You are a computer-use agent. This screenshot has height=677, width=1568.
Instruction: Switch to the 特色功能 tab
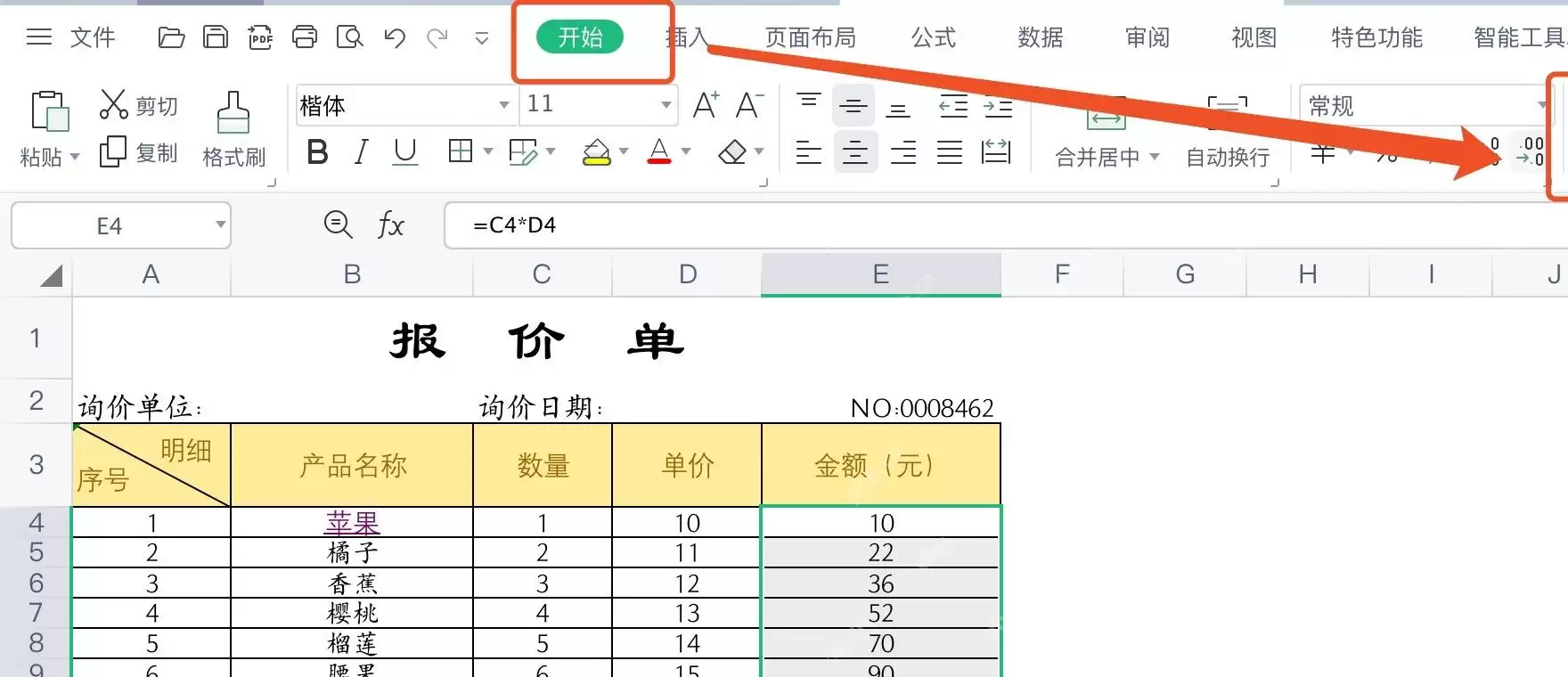coord(1376,37)
